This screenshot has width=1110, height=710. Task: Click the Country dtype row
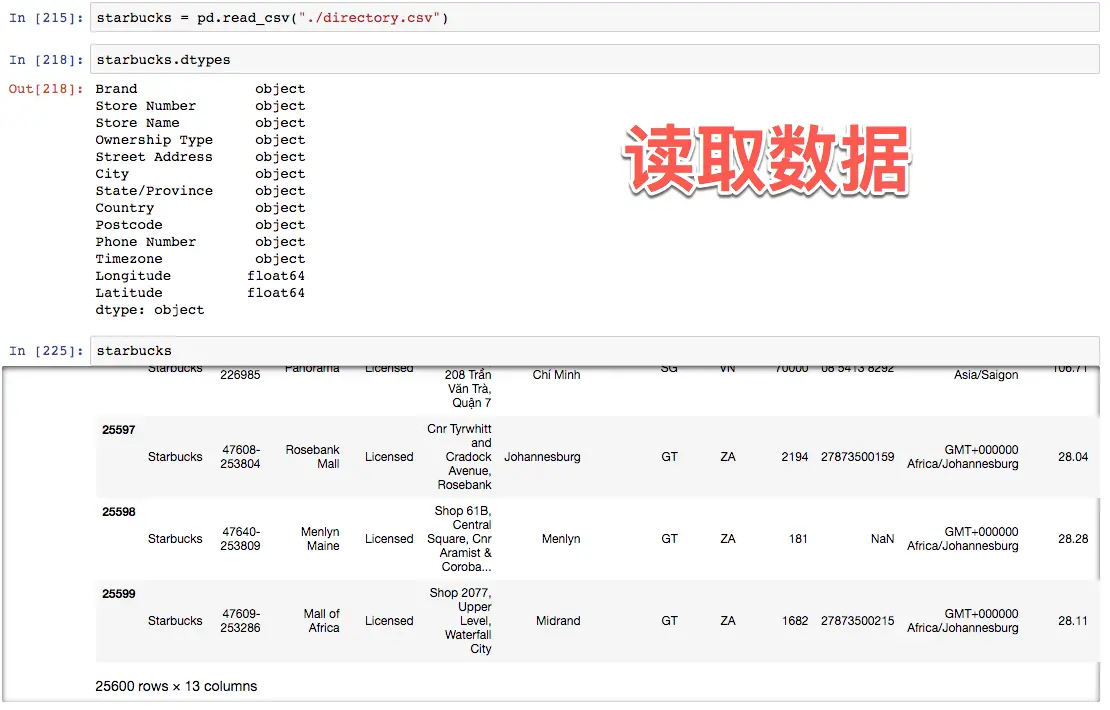[x=200, y=207]
